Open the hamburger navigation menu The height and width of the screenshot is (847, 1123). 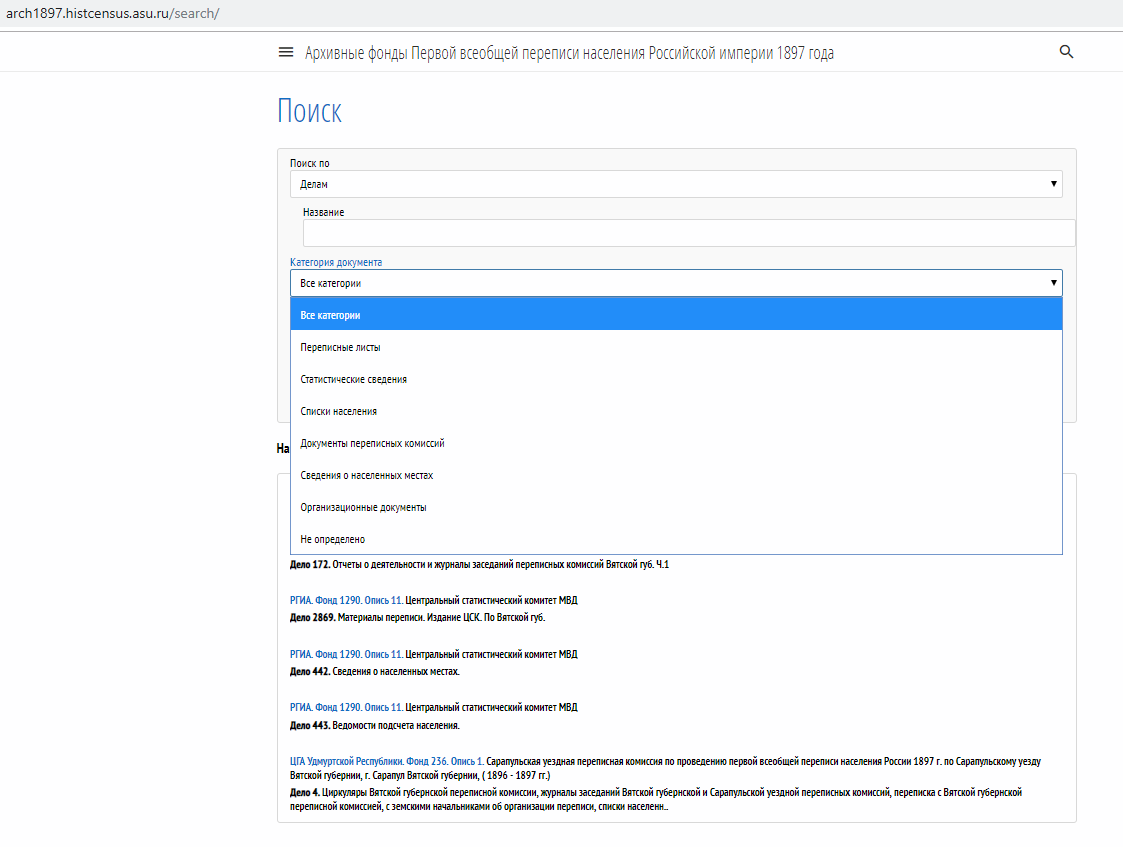(x=286, y=53)
